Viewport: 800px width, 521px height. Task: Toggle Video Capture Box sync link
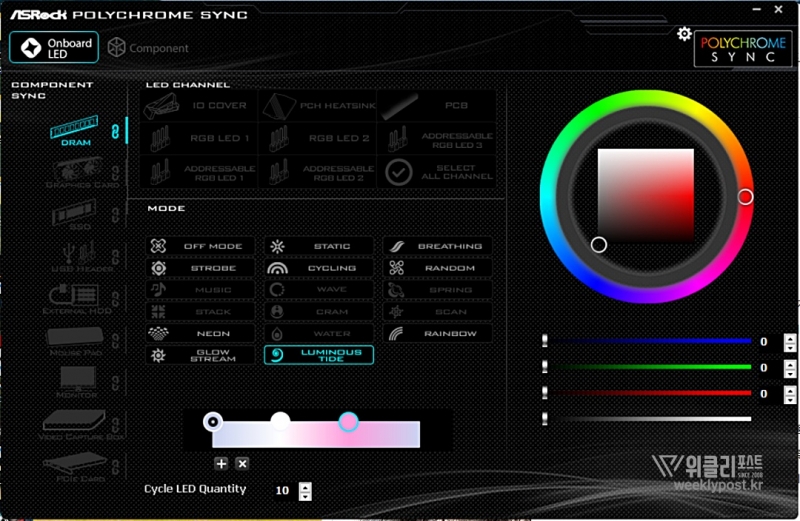pos(116,425)
